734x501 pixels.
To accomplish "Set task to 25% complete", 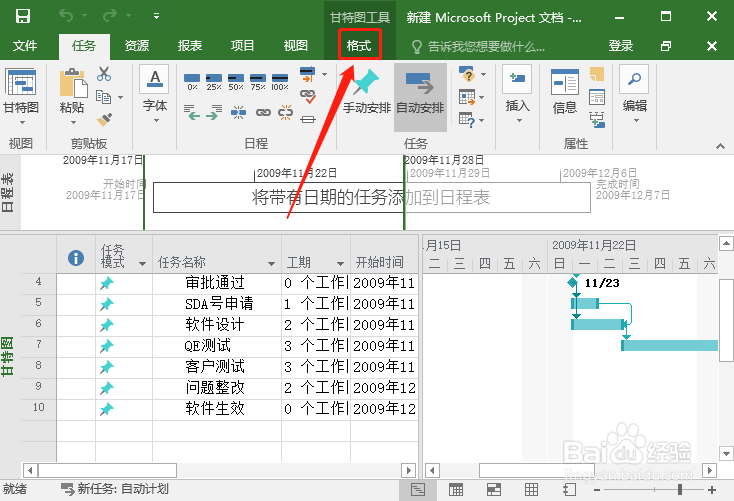I will tap(214, 82).
